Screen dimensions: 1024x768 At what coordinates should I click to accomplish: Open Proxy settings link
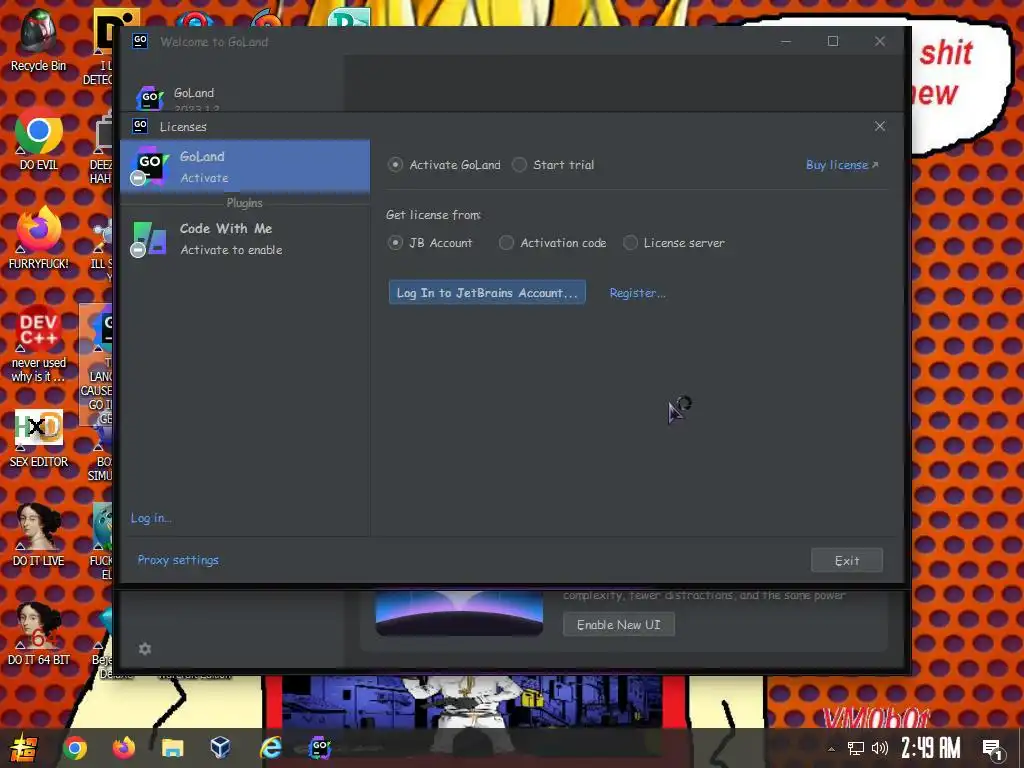coord(178,560)
